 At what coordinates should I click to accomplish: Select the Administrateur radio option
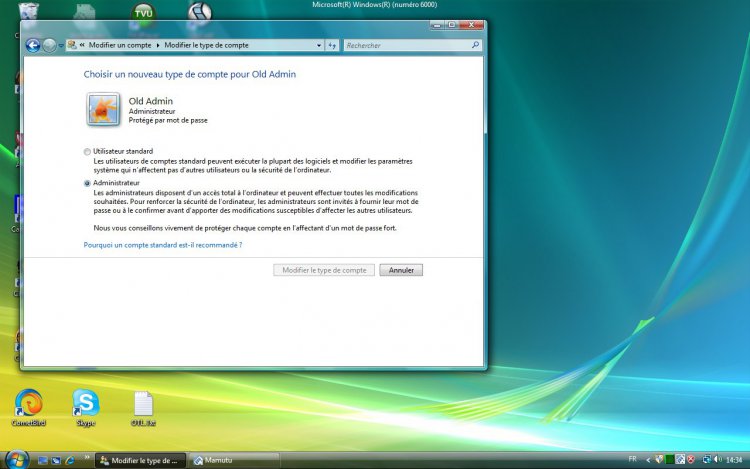pyautogui.click(x=87, y=183)
